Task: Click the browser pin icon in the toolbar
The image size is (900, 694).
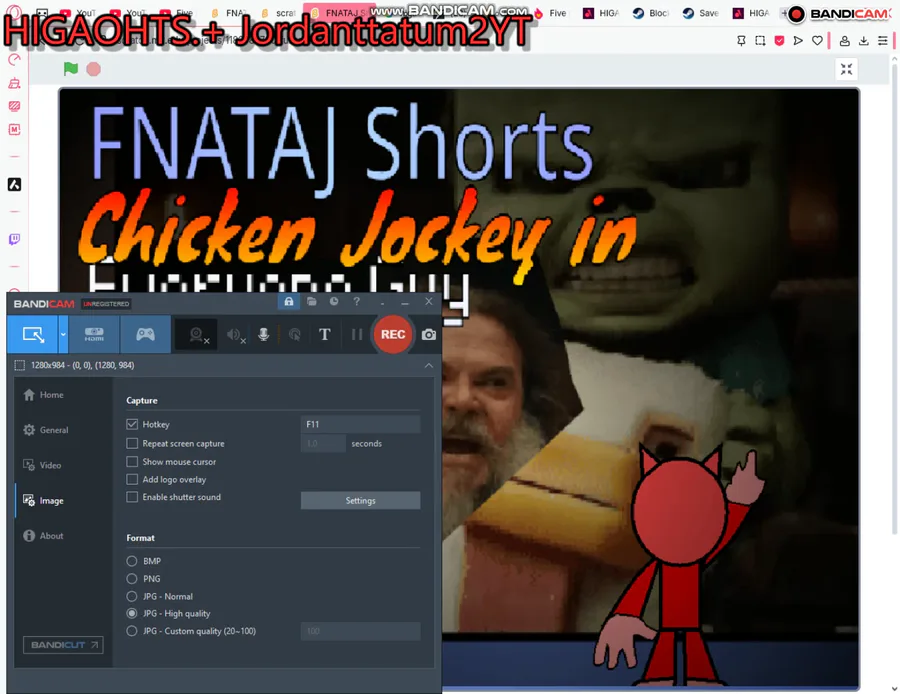Action: (742, 41)
